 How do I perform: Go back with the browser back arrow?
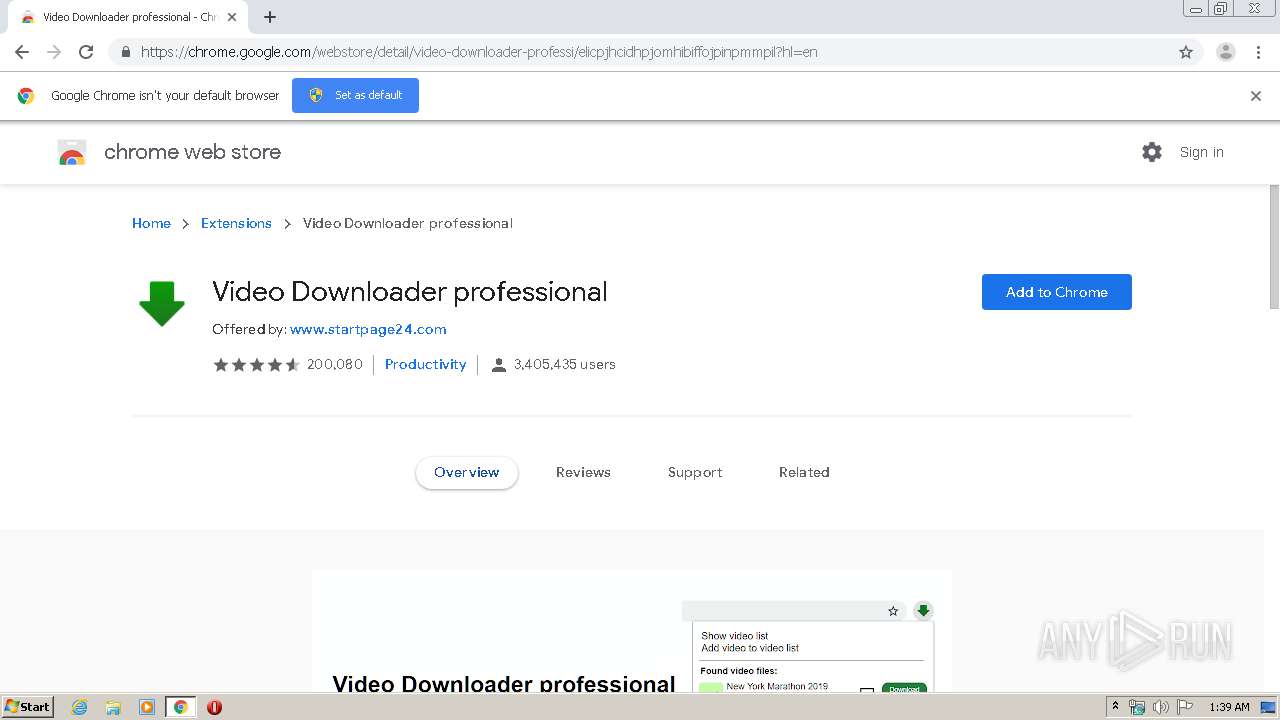22,52
